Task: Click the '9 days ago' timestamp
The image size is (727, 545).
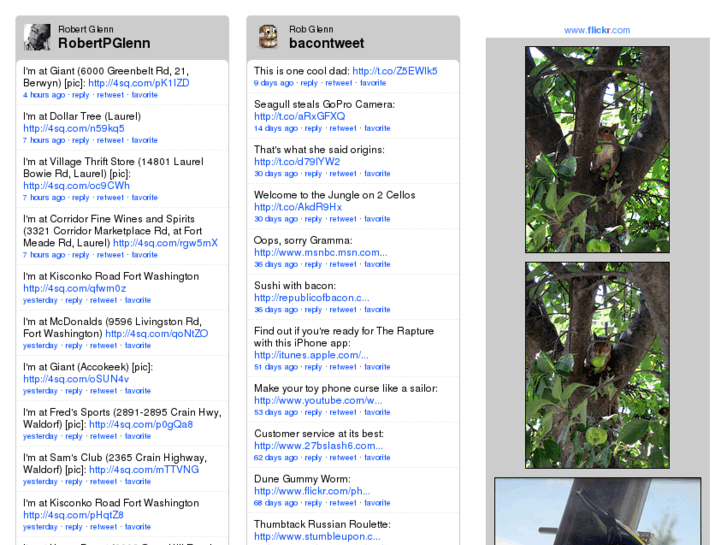Action: [274, 83]
